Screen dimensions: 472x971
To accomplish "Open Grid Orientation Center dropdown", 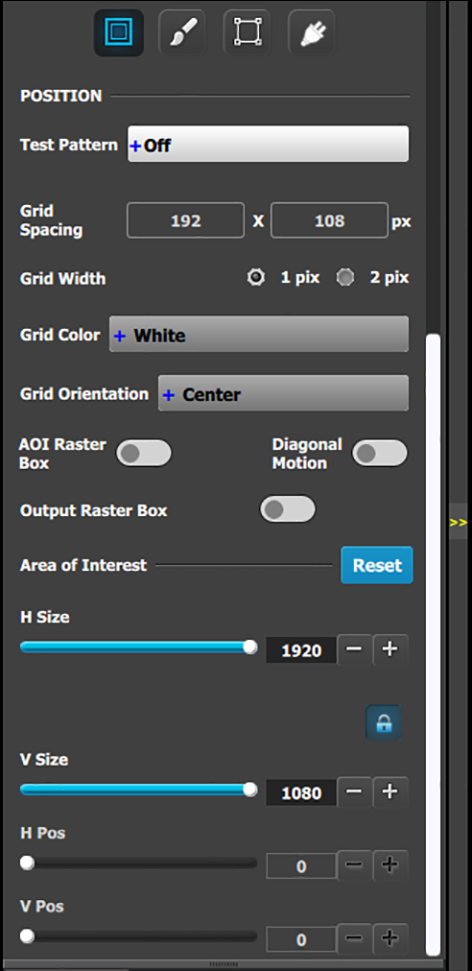I will click(283, 393).
